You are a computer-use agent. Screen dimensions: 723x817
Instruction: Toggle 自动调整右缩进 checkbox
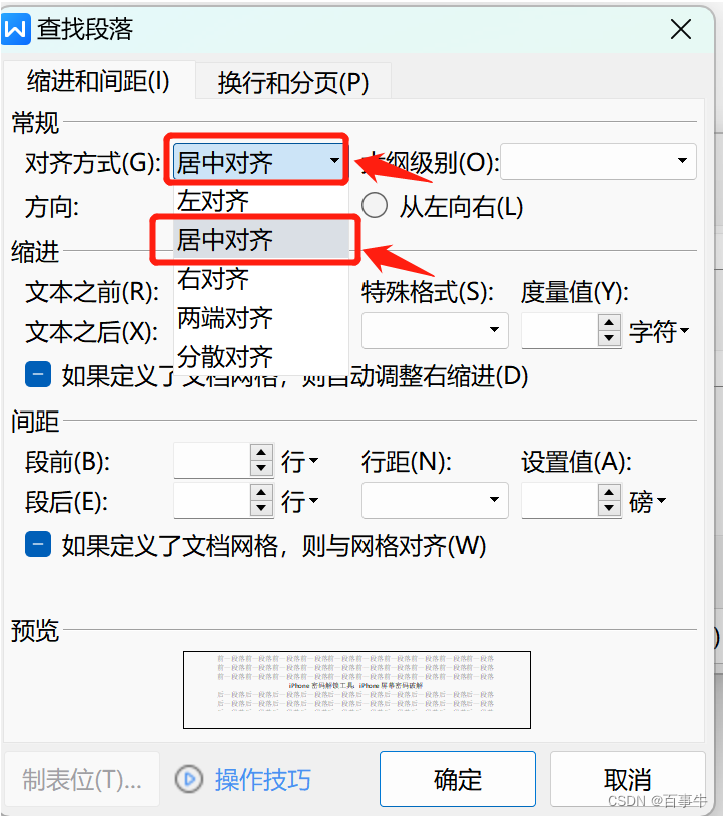tap(38, 374)
